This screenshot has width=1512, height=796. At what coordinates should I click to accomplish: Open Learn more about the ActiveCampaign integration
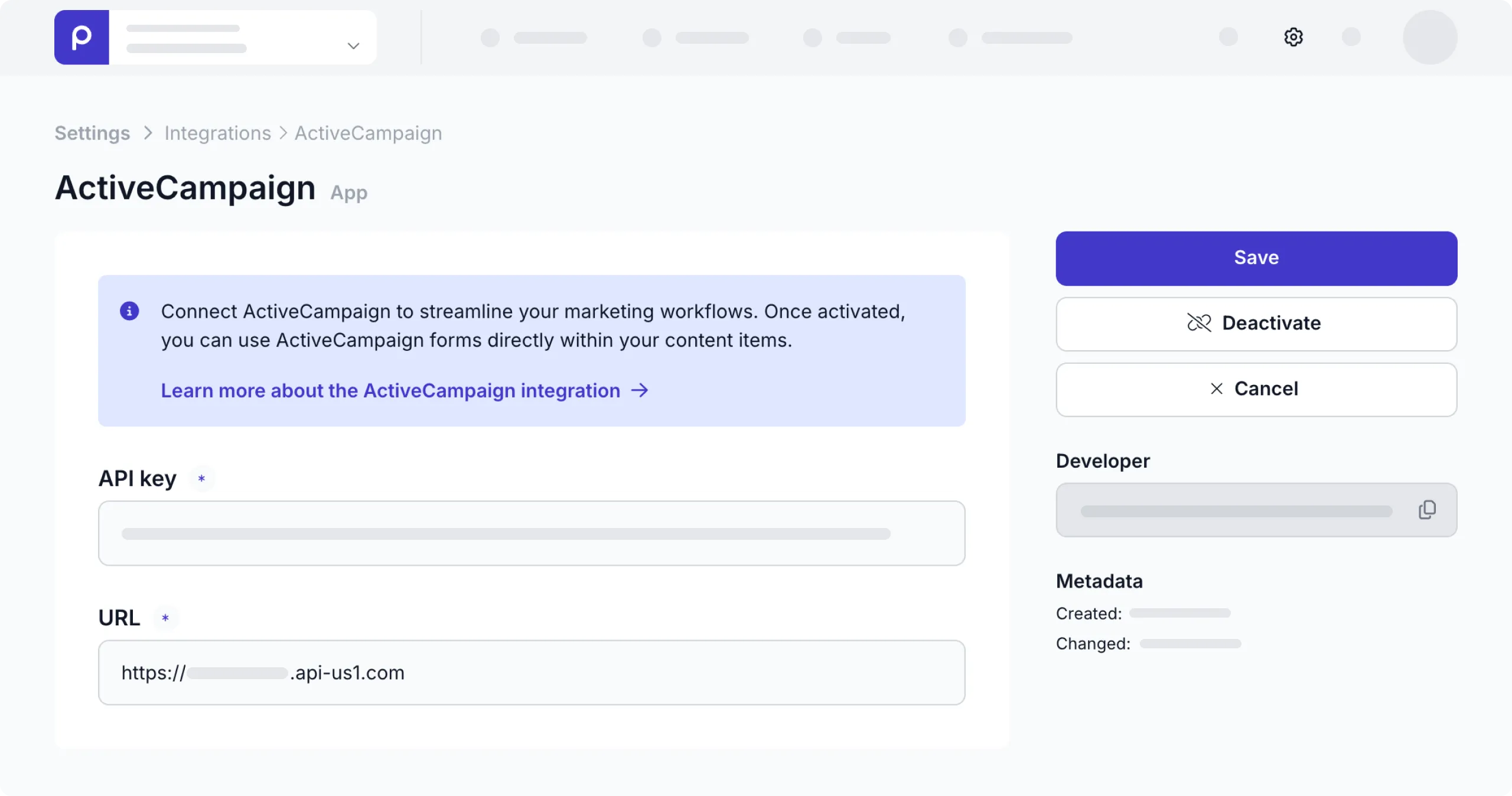pyautogui.click(x=390, y=390)
